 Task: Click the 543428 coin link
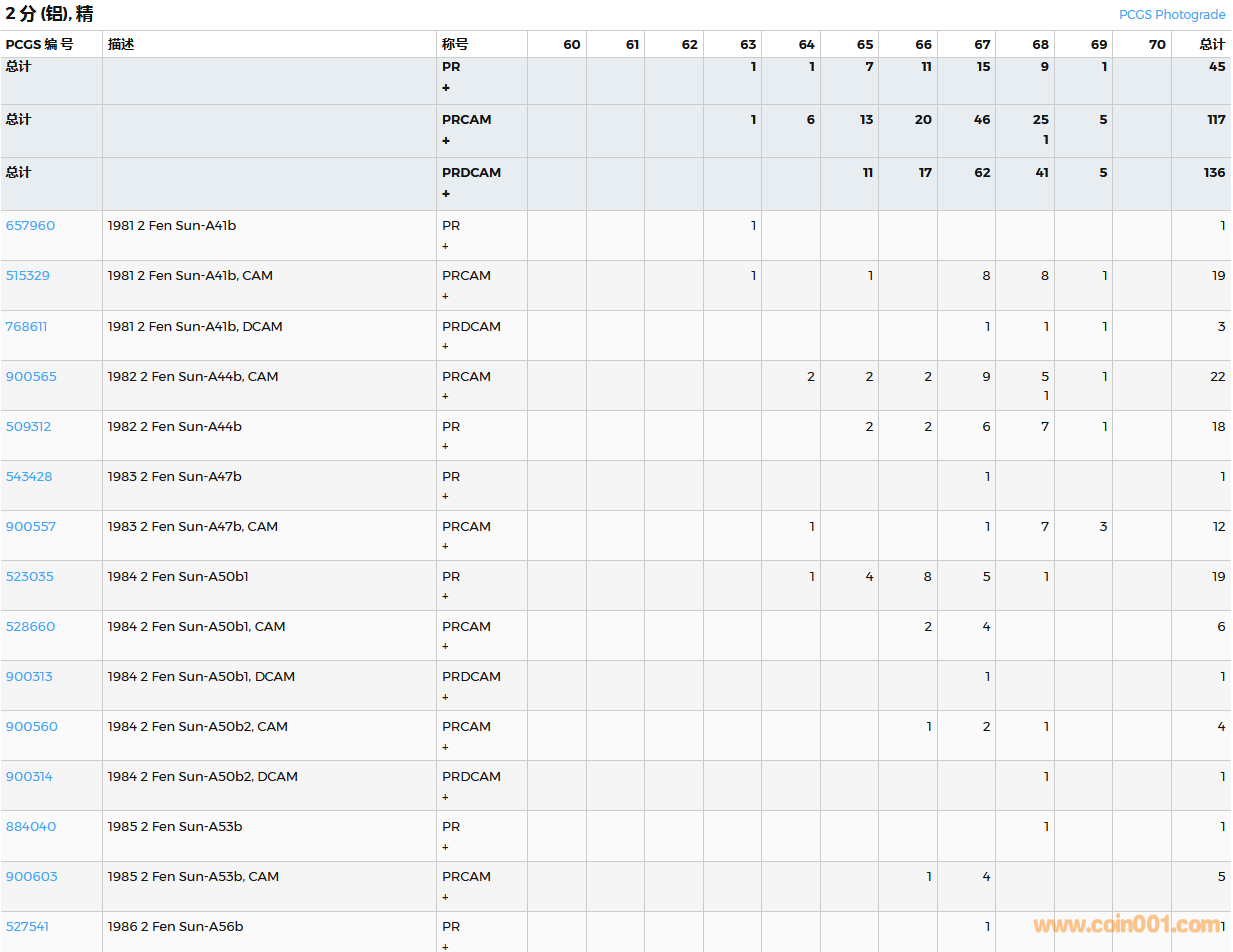pyautogui.click(x=28, y=477)
